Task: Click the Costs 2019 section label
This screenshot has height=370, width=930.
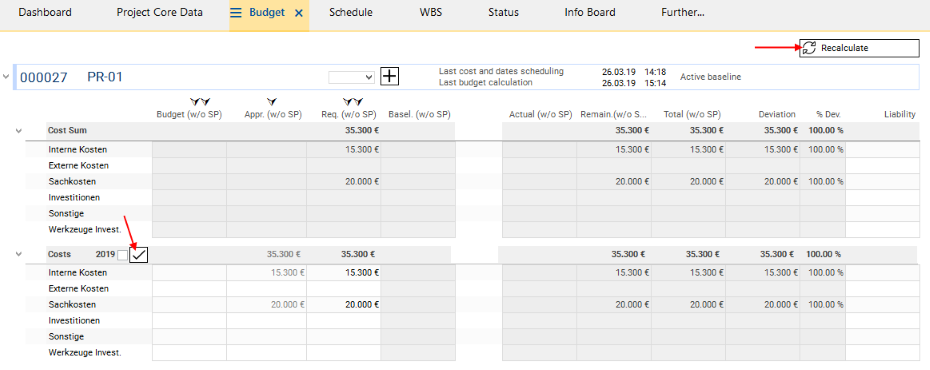Action: pos(81,254)
